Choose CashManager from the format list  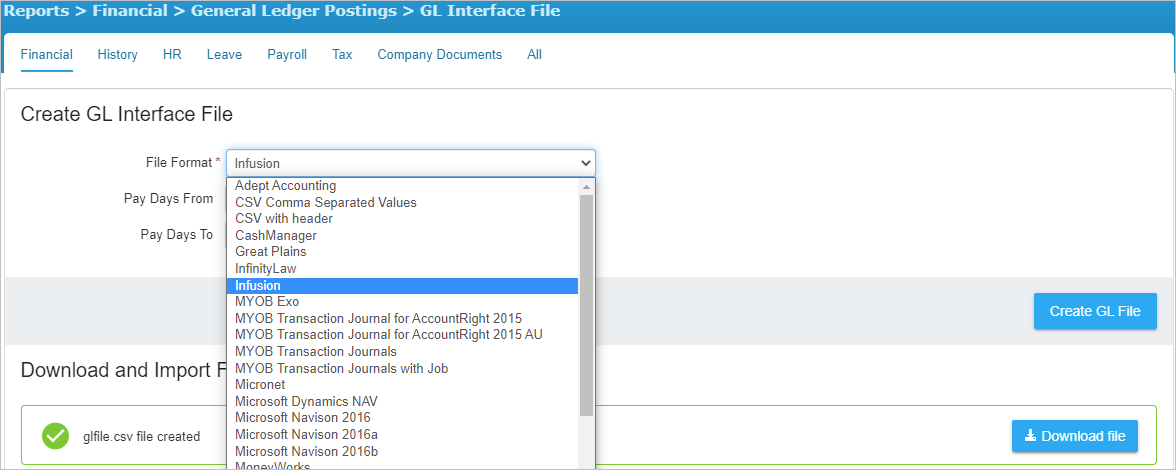[402, 235]
